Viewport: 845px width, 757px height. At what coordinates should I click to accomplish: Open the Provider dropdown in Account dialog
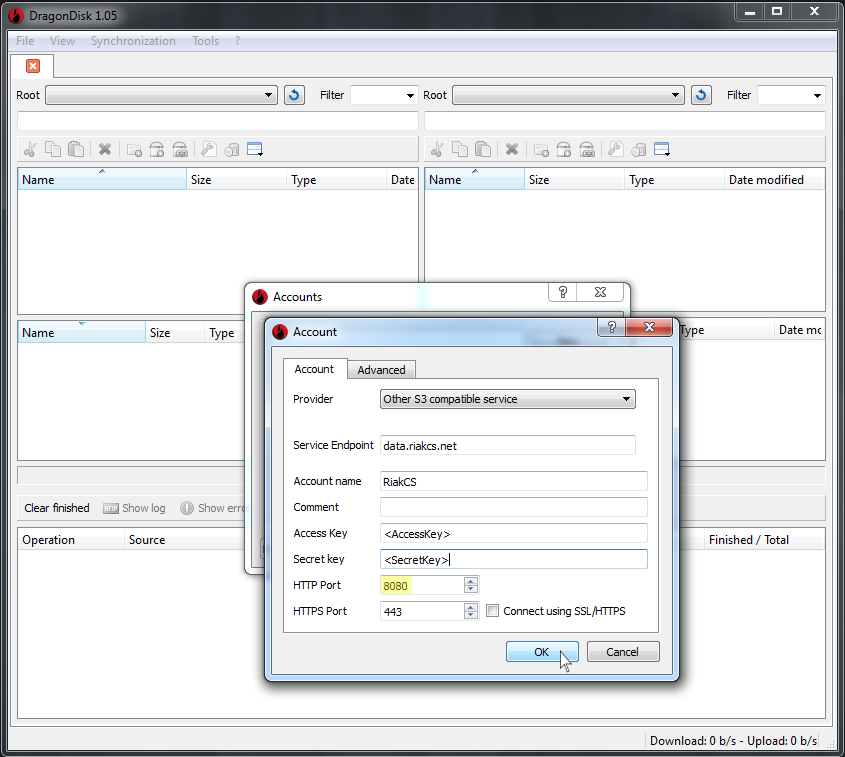pyautogui.click(x=627, y=399)
